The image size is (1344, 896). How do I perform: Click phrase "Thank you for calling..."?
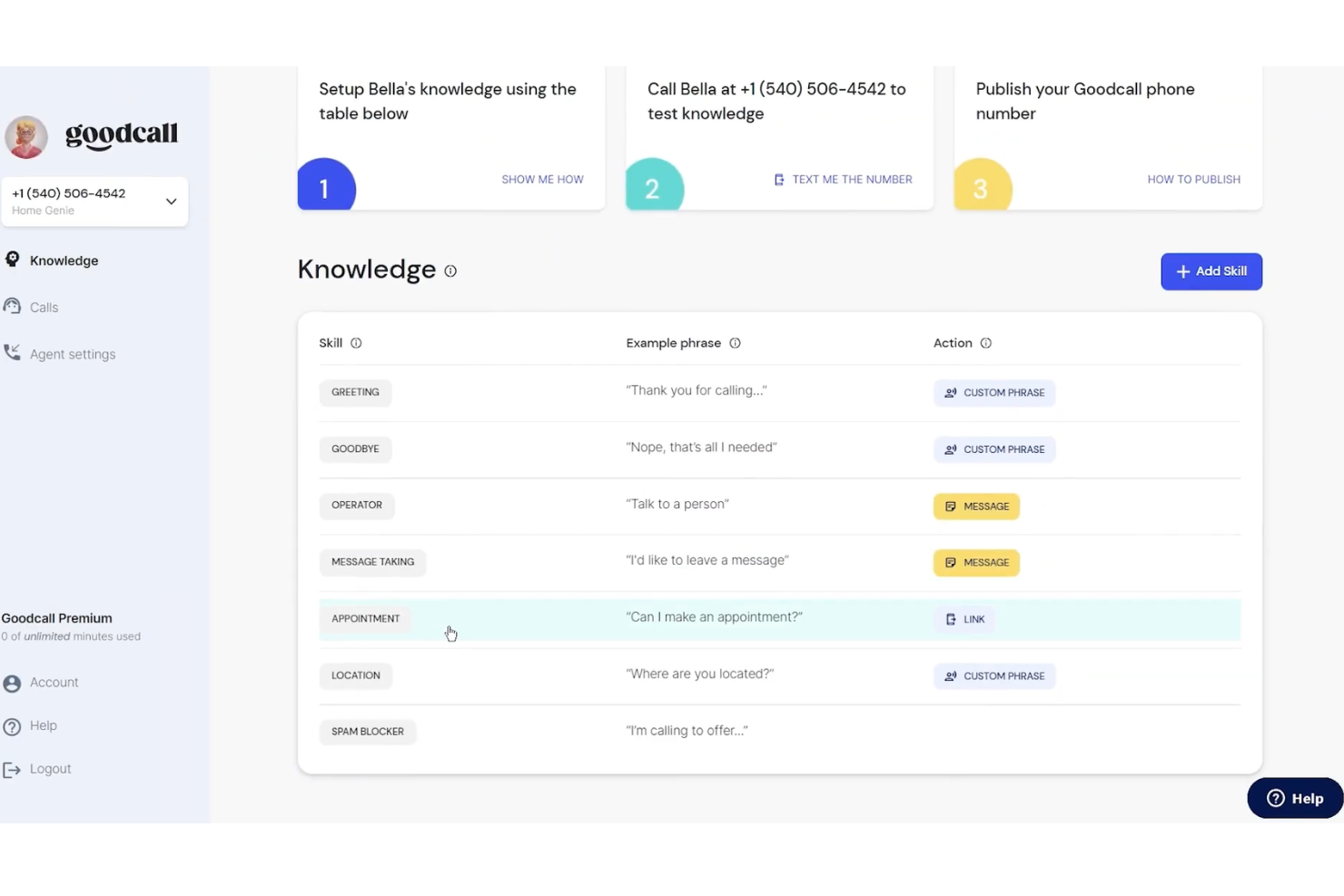(x=697, y=390)
